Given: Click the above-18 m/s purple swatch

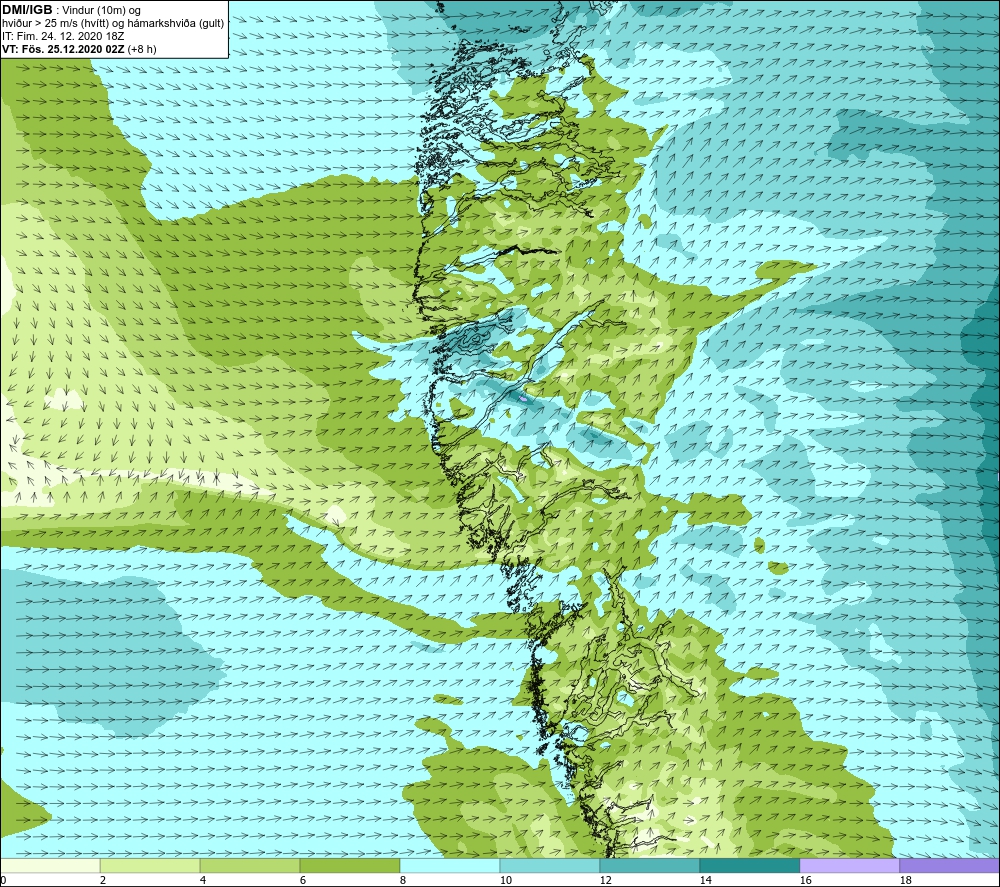Looking at the screenshot, I should tap(949, 865).
